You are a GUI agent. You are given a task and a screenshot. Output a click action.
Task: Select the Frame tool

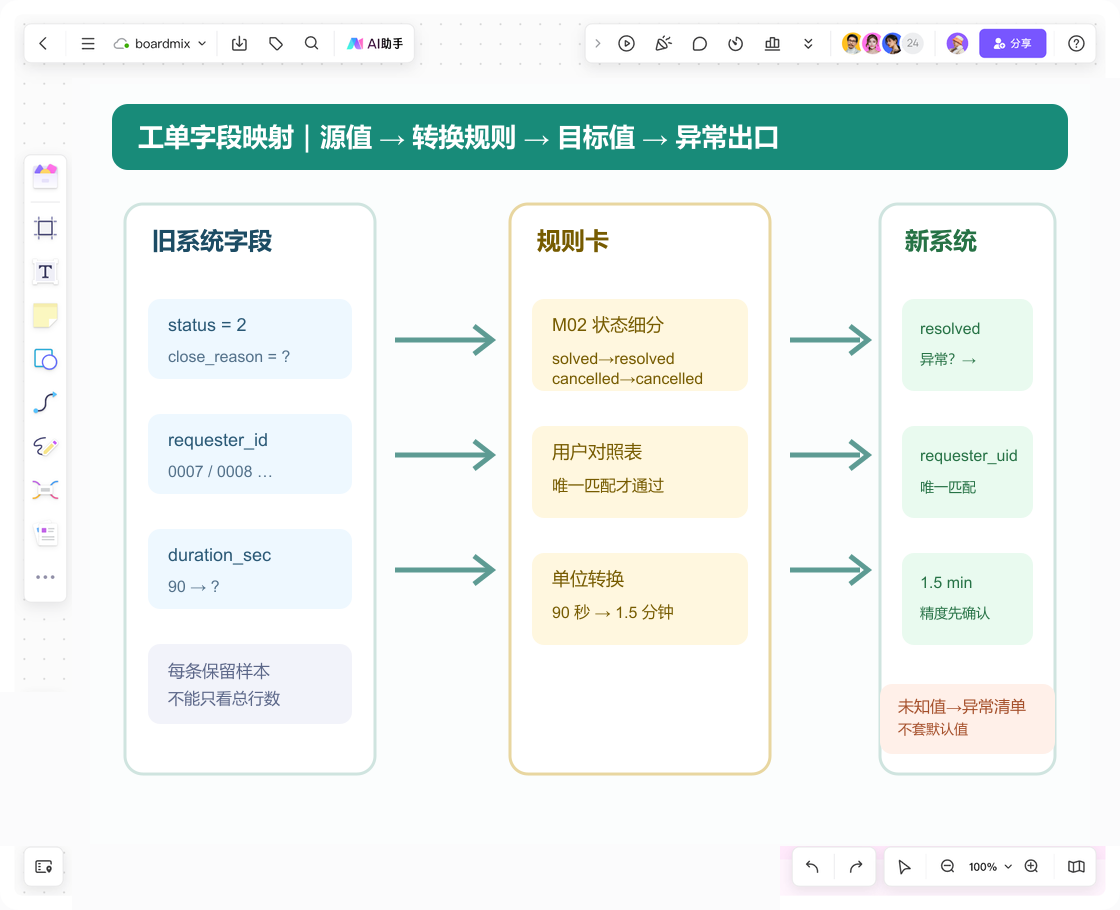click(x=45, y=228)
